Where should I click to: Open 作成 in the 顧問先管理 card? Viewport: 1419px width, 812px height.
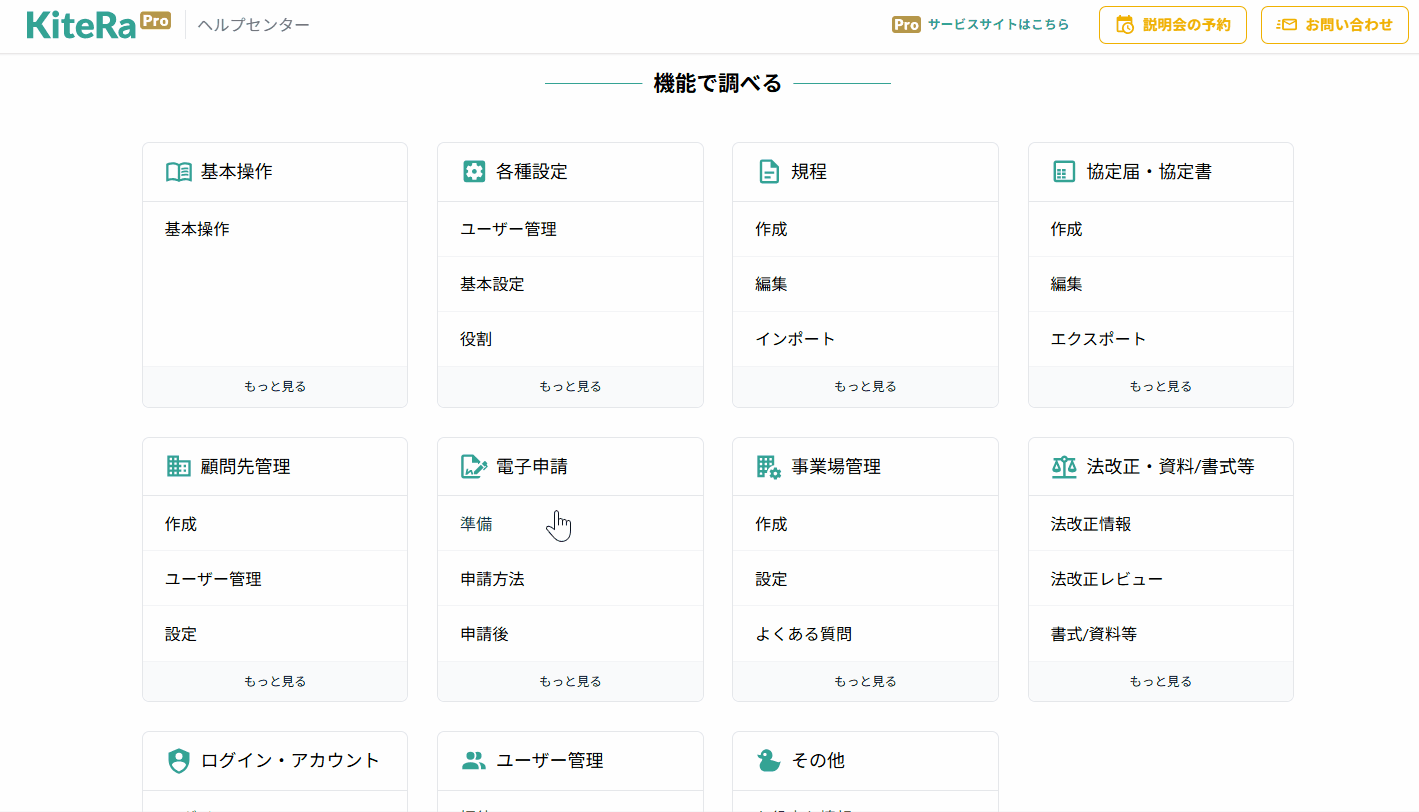coord(181,524)
